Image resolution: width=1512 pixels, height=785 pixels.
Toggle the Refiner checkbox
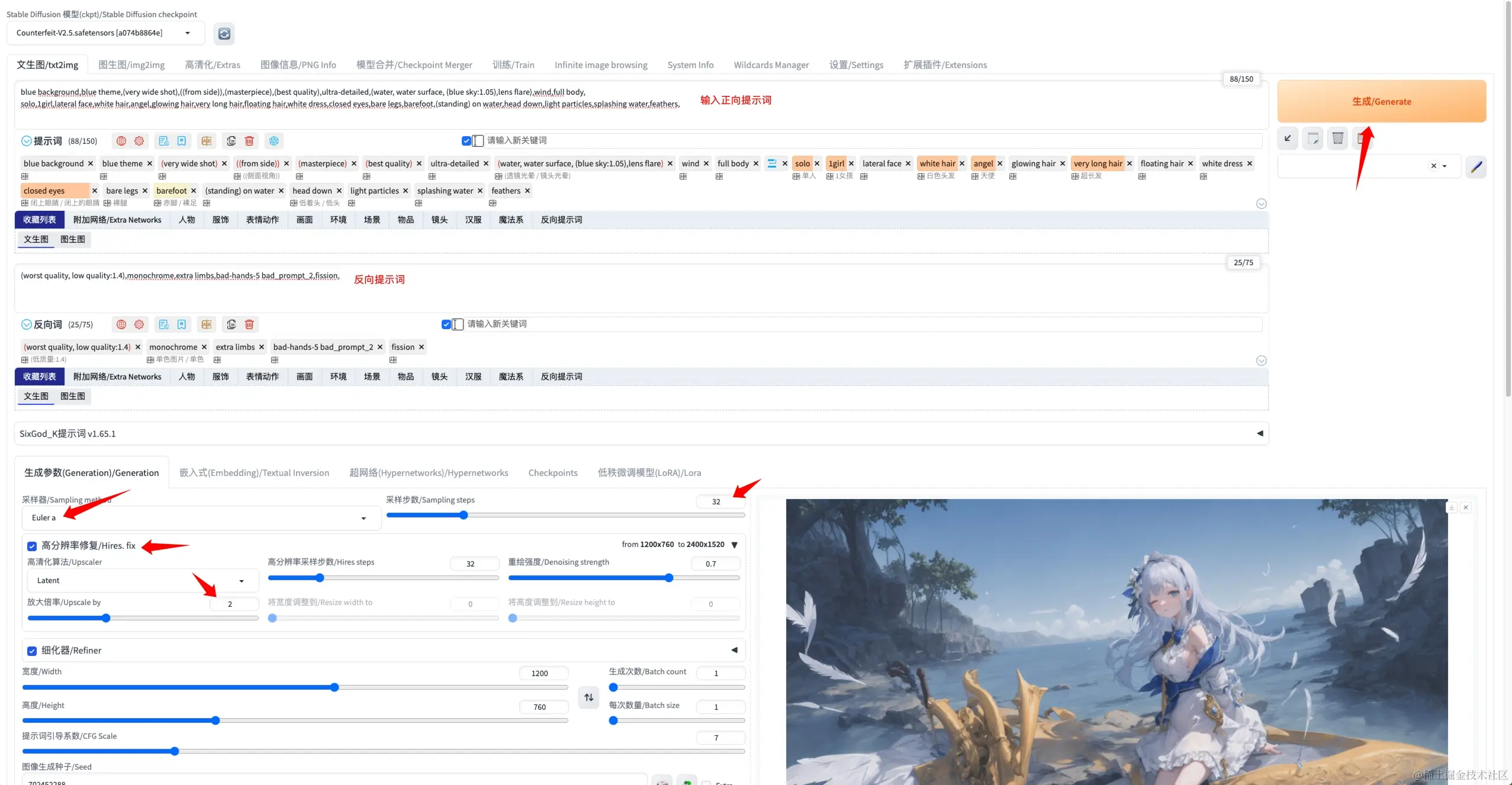(x=32, y=651)
